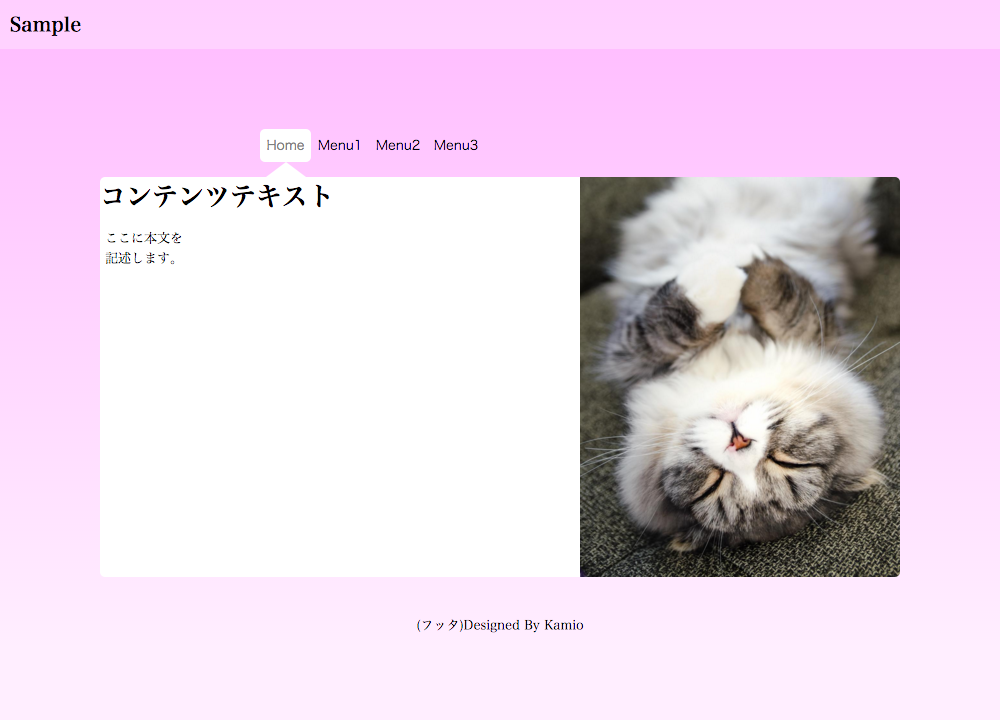
Task: Click the triangle pointer beneath Home
Action: 286,169
